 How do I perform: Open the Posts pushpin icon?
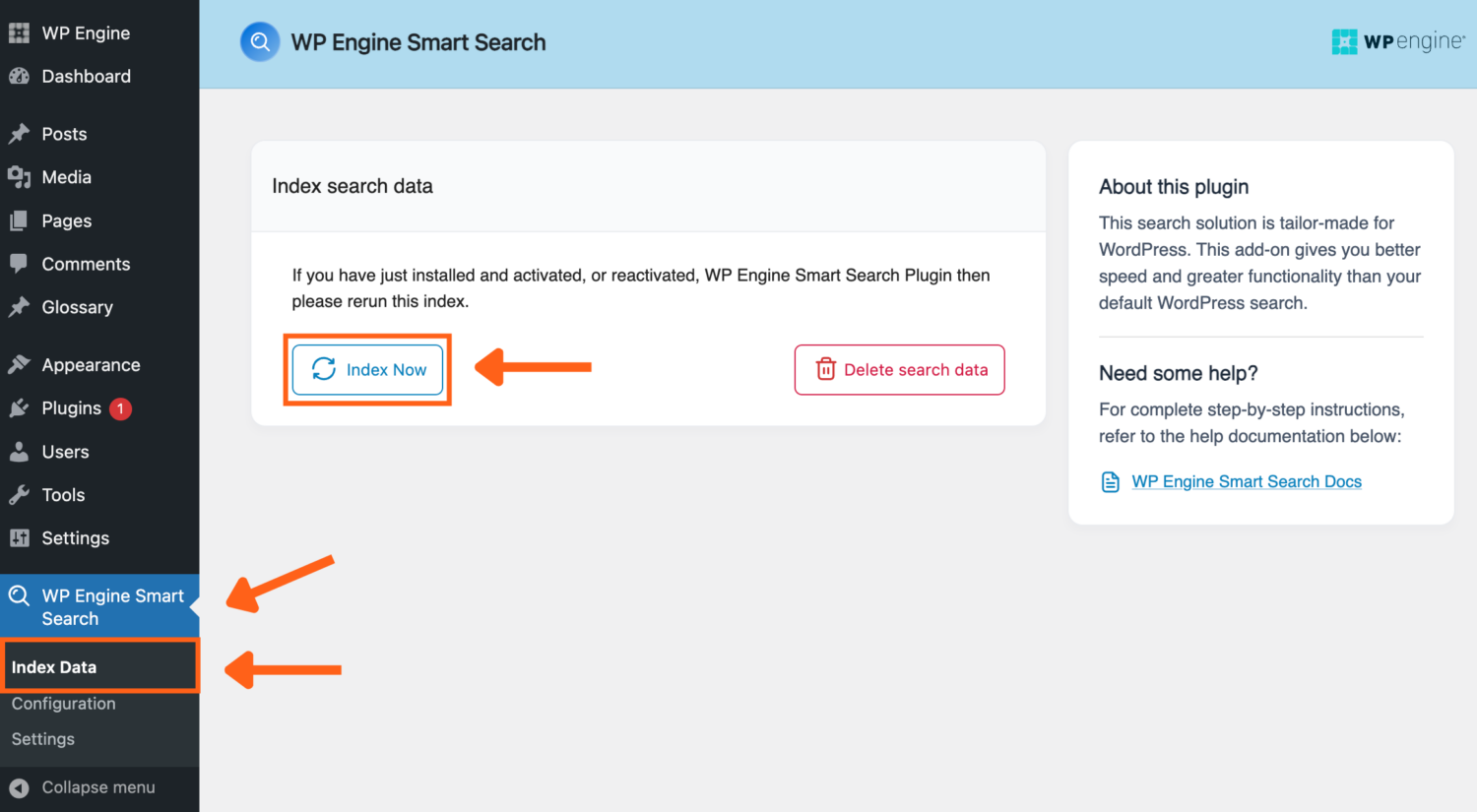pyautogui.click(x=18, y=133)
